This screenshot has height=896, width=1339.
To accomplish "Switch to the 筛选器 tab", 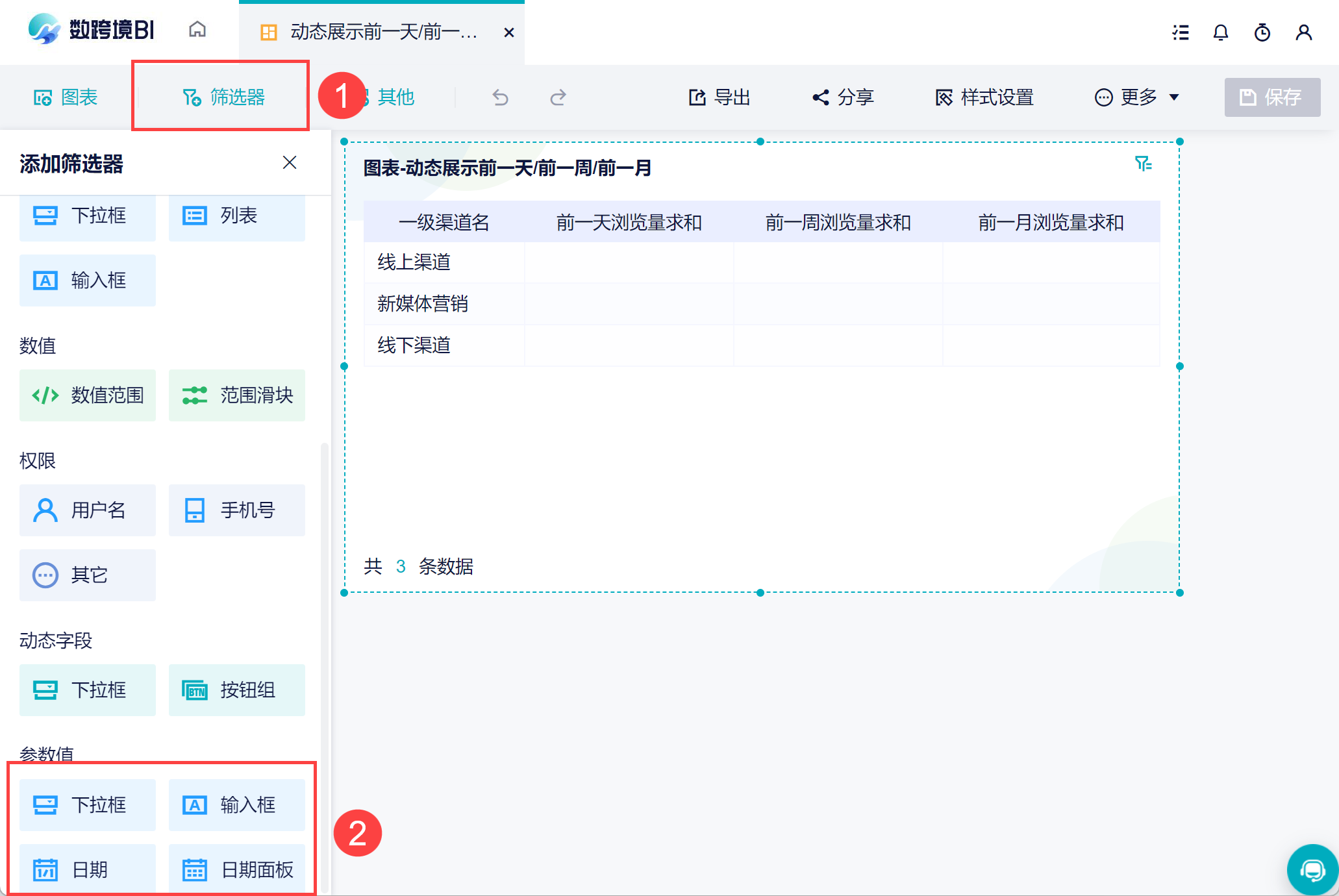I will tap(223, 97).
